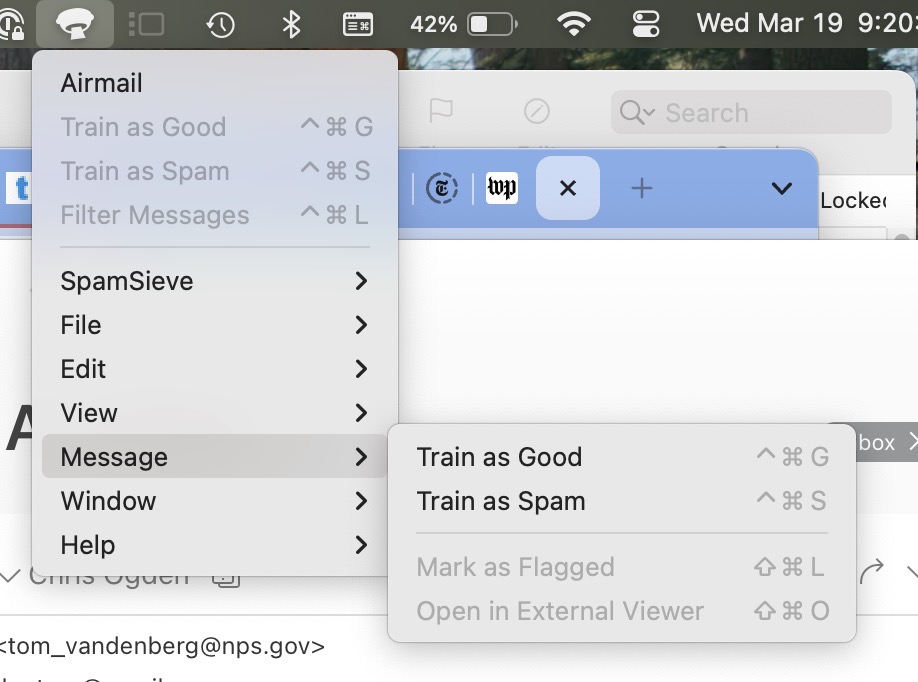Open the File submenu
The image size is (918, 682).
pyautogui.click(x=214, y=325)
